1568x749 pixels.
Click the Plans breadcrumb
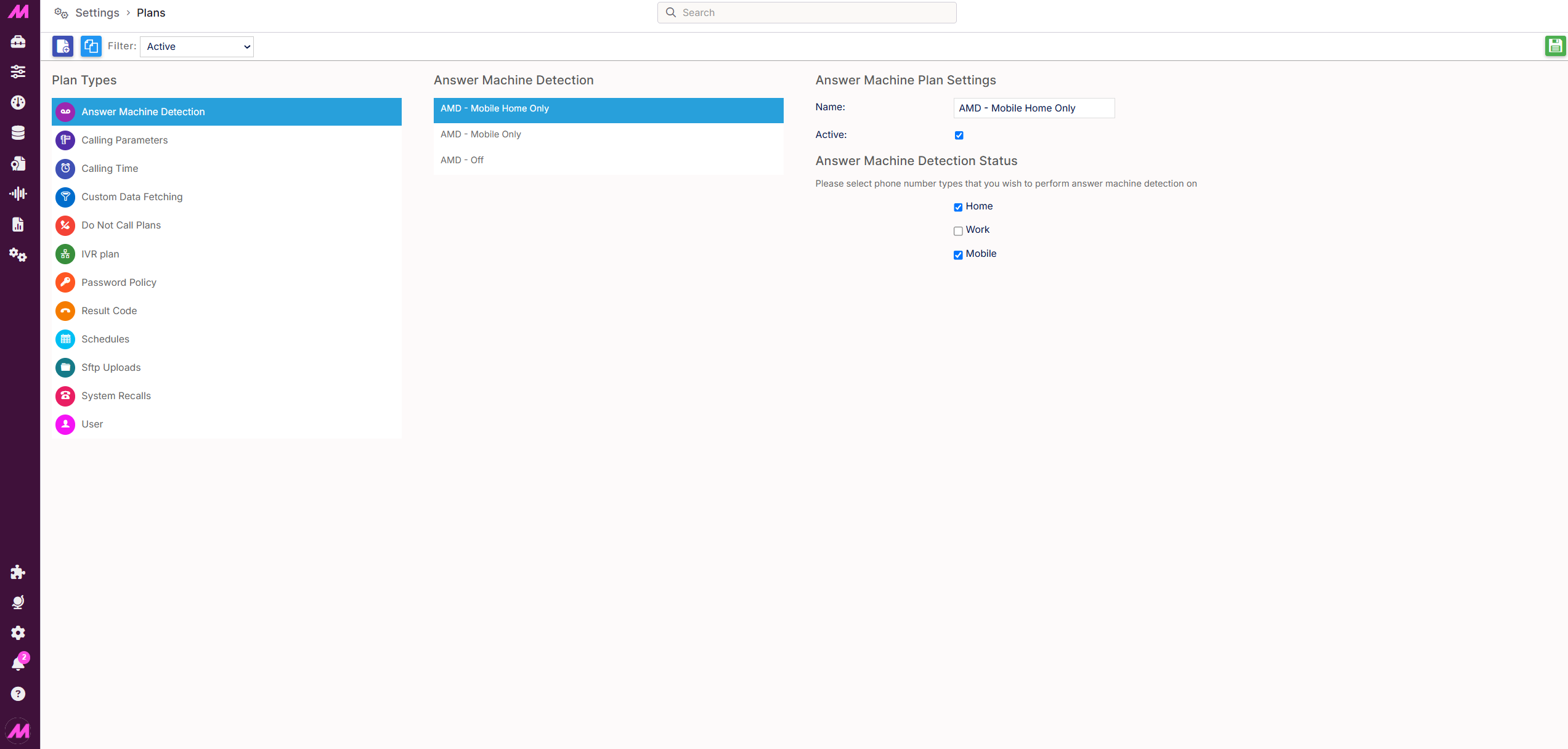tap(151, 13)
